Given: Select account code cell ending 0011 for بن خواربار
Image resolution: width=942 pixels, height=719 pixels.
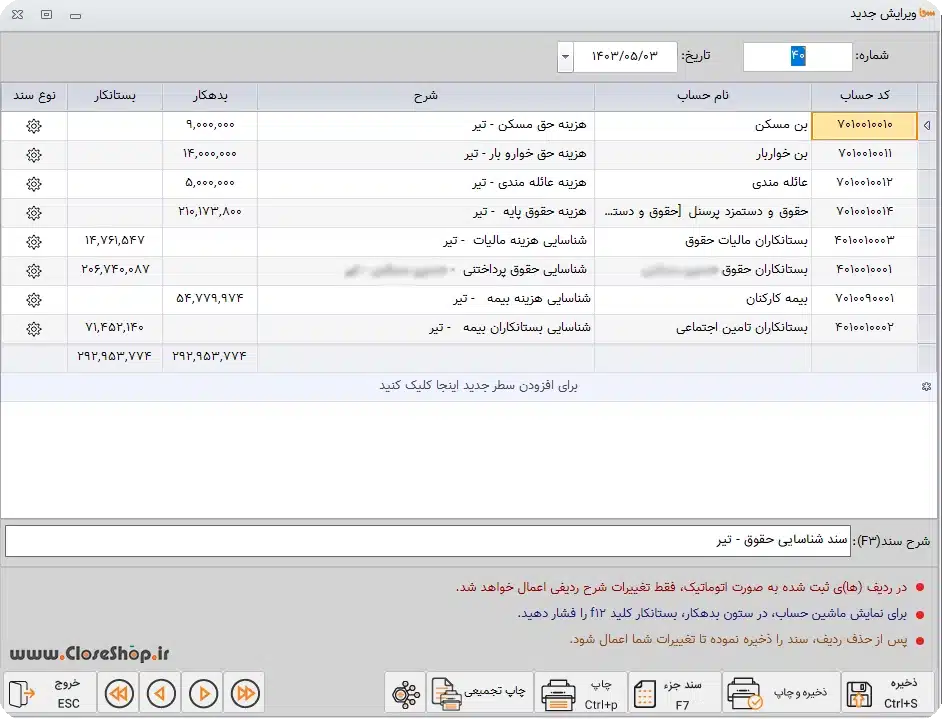Looking at the screenshot, I should (865, 154).
